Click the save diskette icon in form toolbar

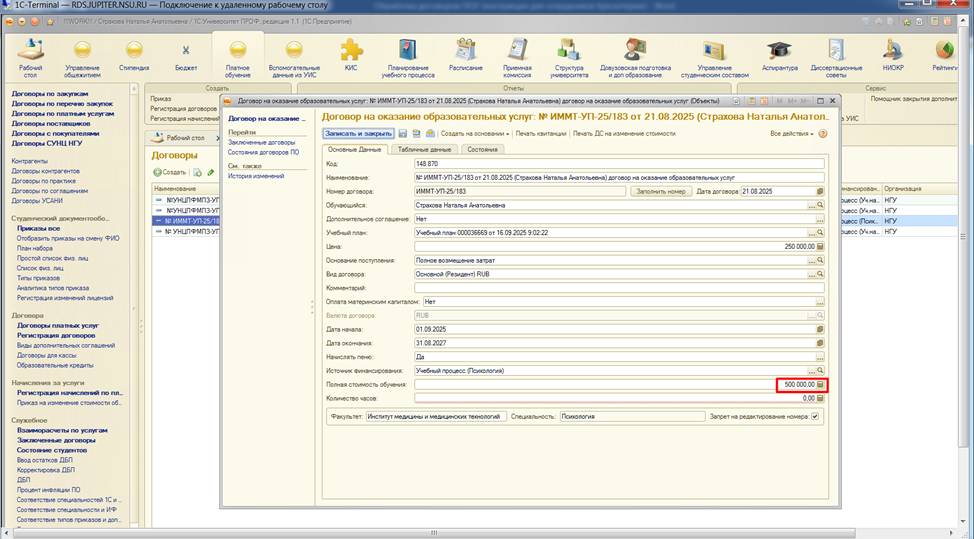click(x=402, y=133)
